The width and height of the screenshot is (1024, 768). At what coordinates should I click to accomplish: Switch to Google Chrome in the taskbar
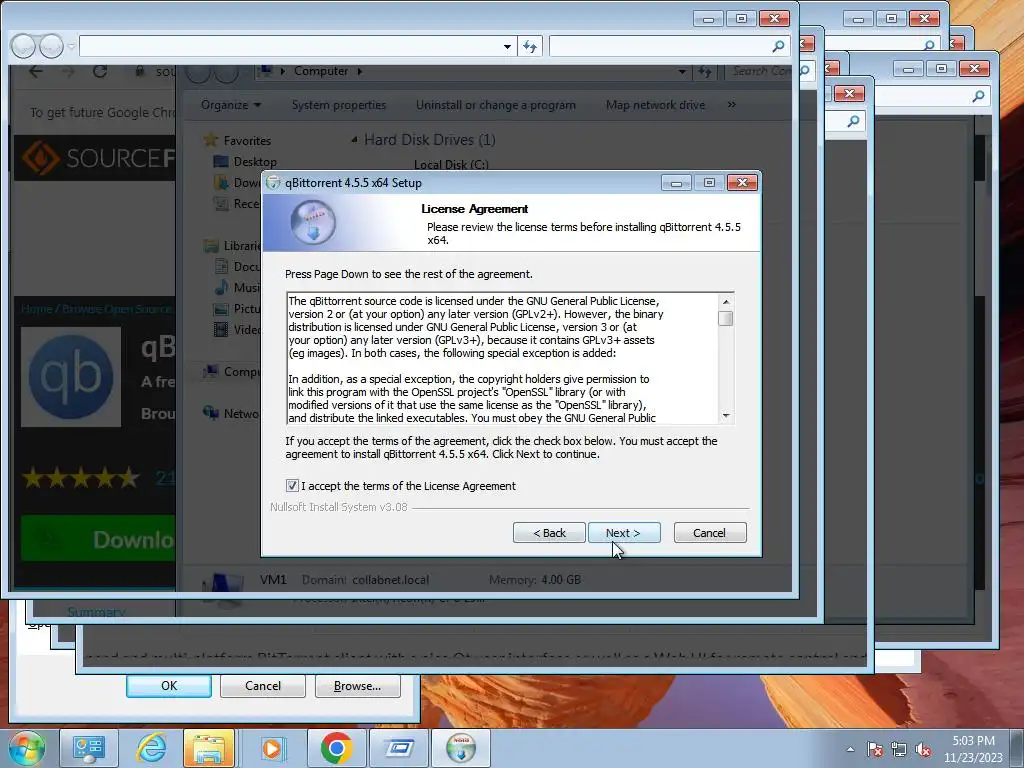[x=336, y=748]
